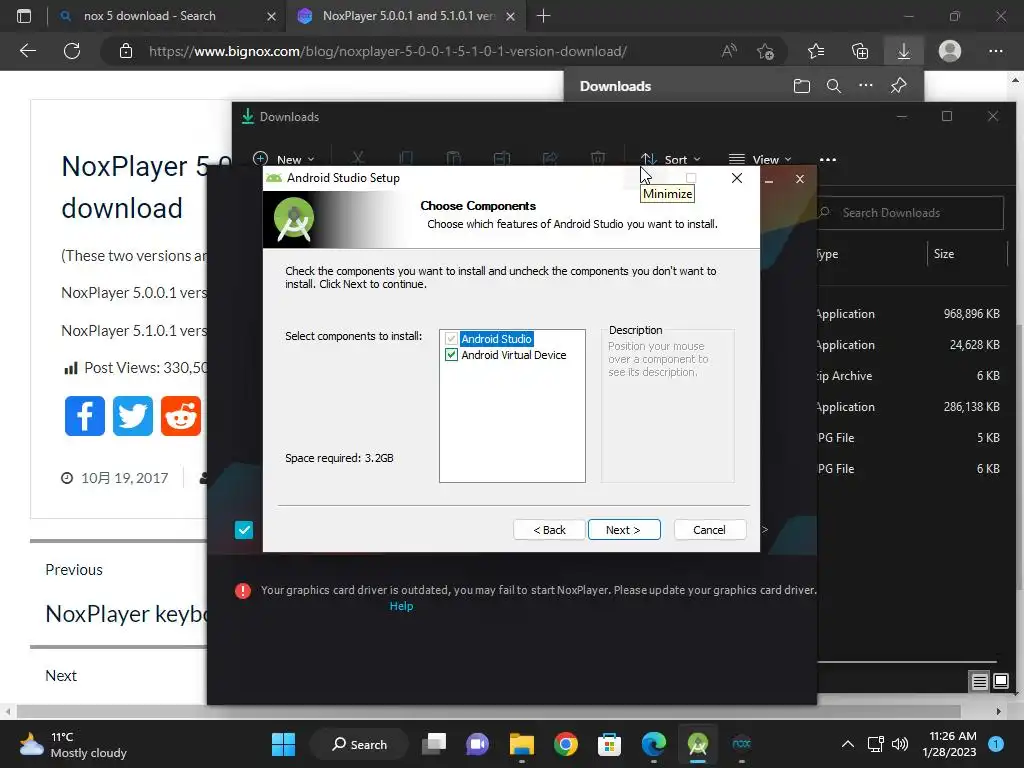Open a new Edge tab

[x=543, y=16]
